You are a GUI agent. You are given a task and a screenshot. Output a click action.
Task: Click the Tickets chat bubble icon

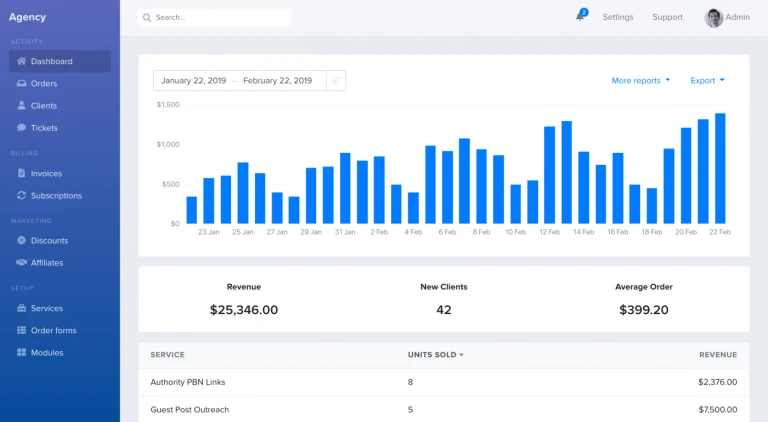click(x=21, y=127)
